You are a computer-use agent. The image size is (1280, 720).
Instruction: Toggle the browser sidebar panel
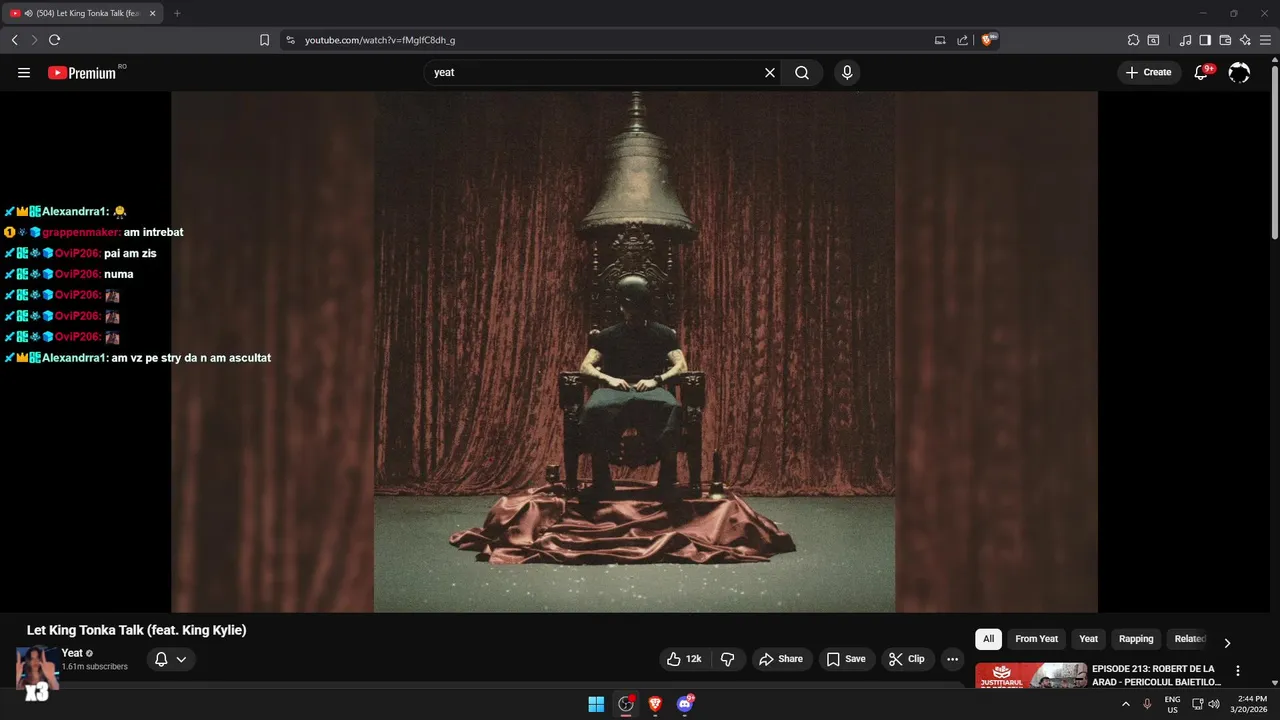pyautogui.click(x=1205, y=40)
